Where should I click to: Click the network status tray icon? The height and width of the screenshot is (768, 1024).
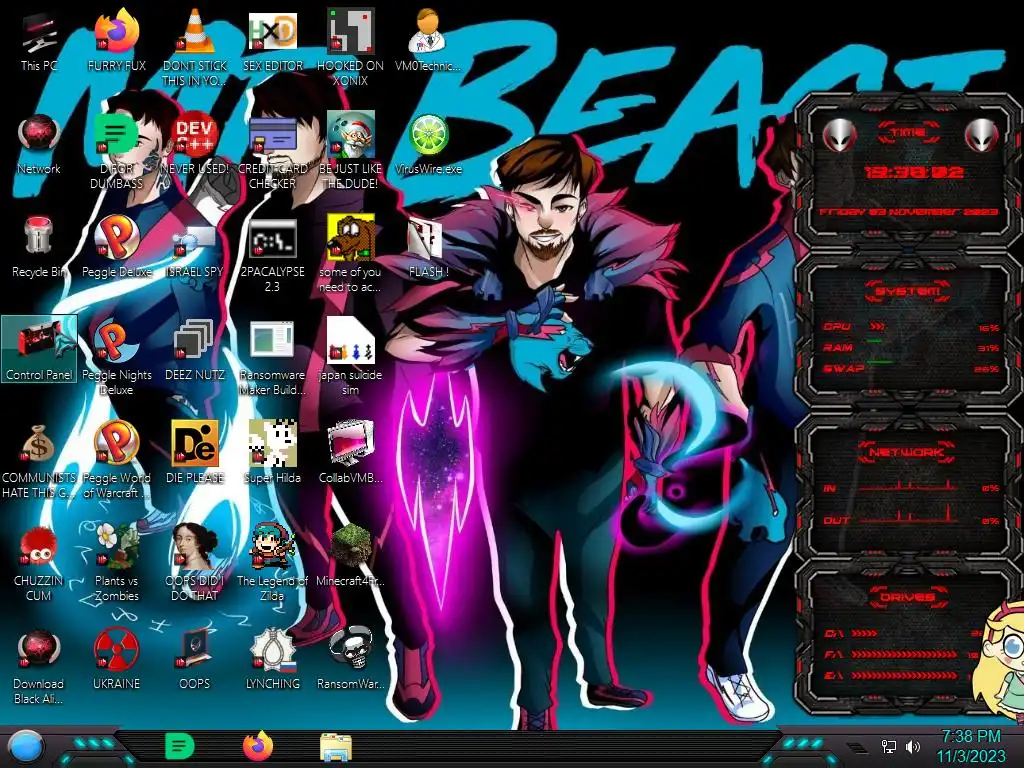(x=889, y=746)
